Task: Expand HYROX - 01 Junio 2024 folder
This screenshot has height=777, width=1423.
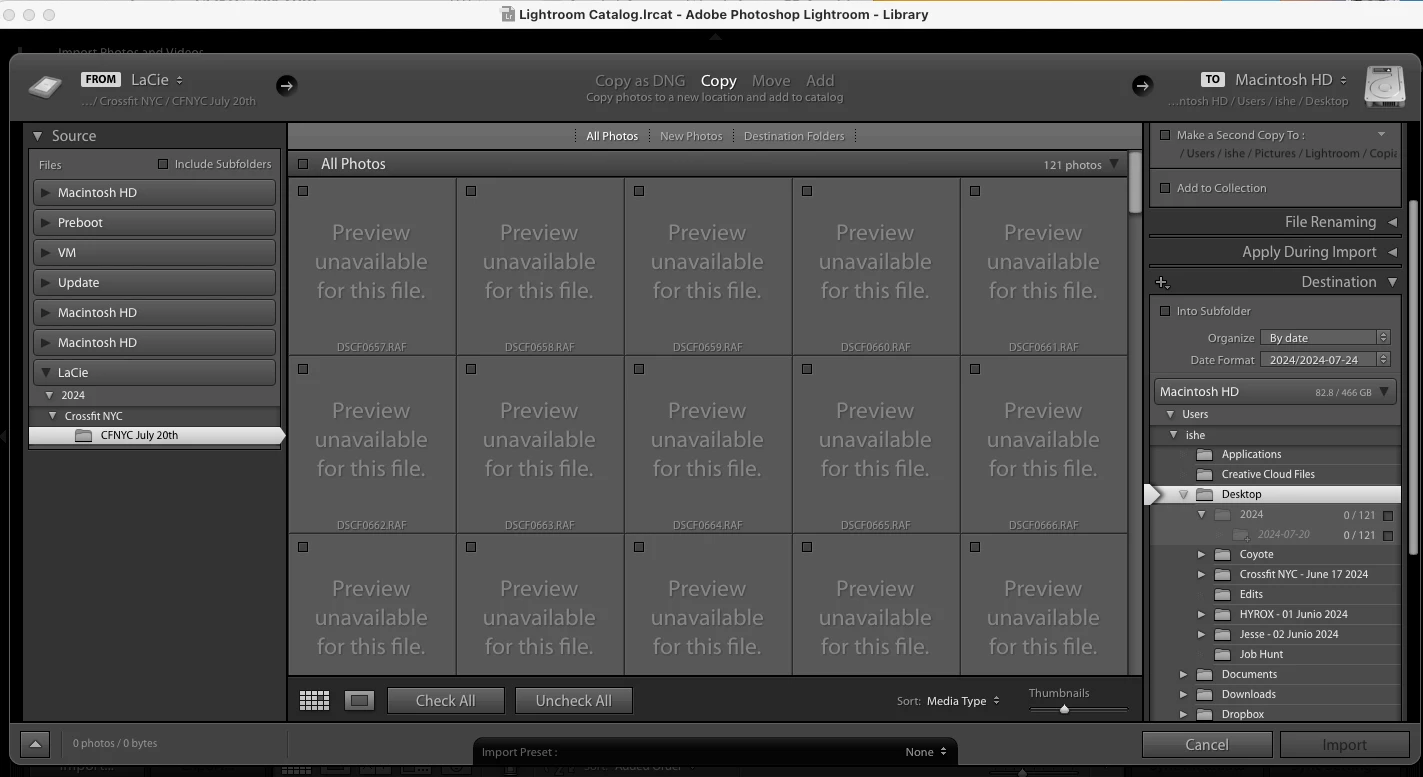Action: 1202,614
